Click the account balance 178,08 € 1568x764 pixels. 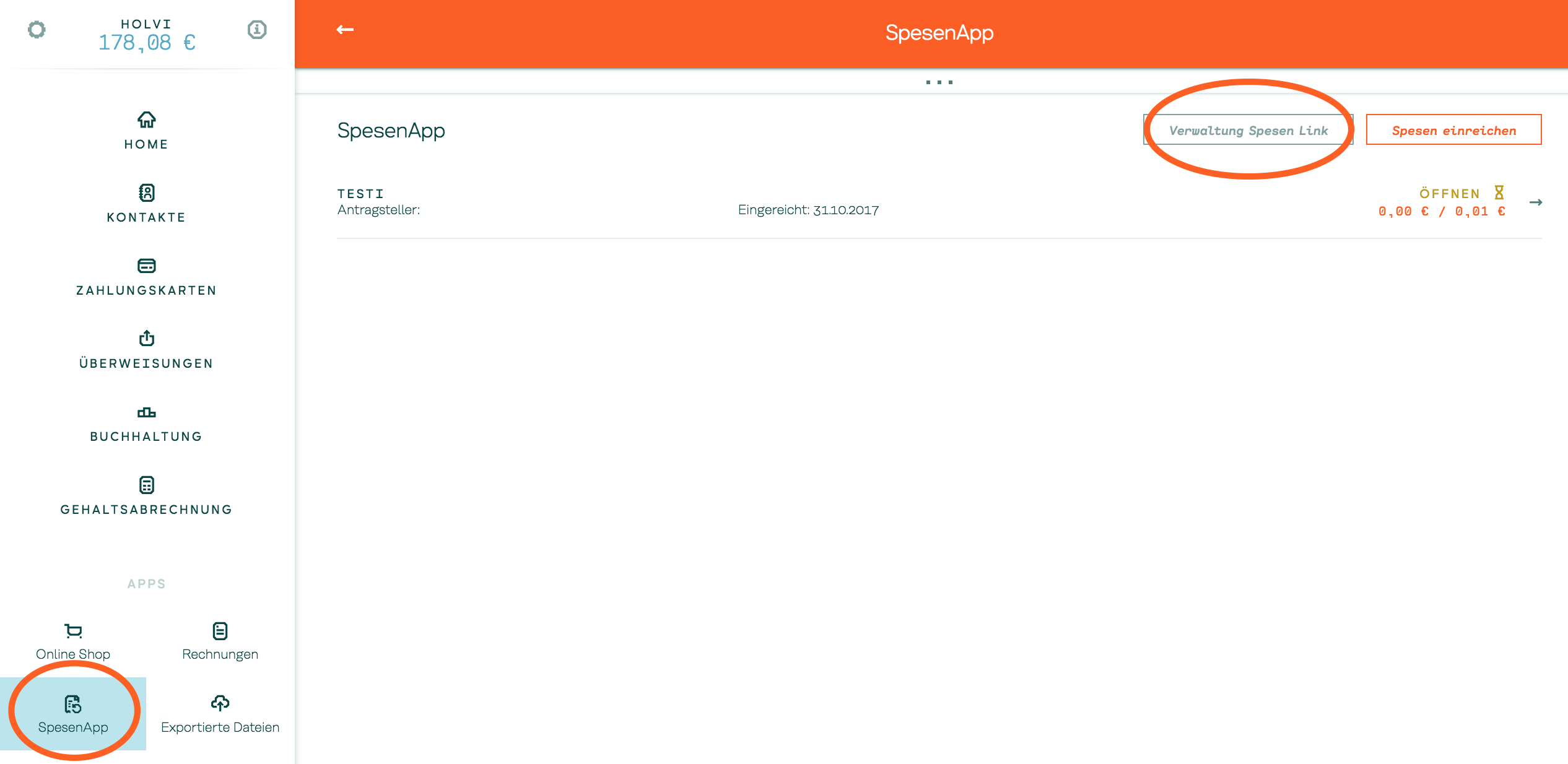click(x=147, y=43)
